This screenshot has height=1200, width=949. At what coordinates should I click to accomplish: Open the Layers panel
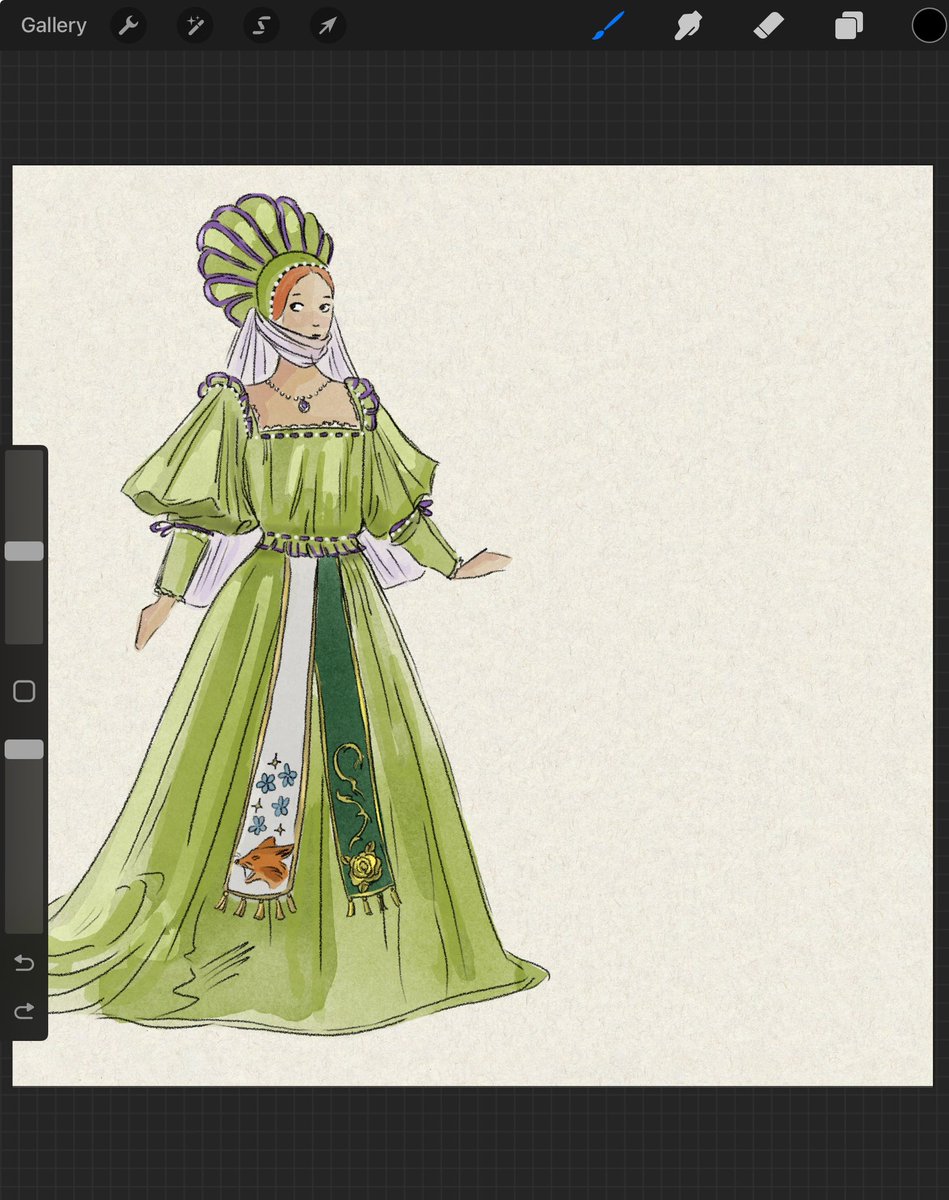click(x=849, y=25)
